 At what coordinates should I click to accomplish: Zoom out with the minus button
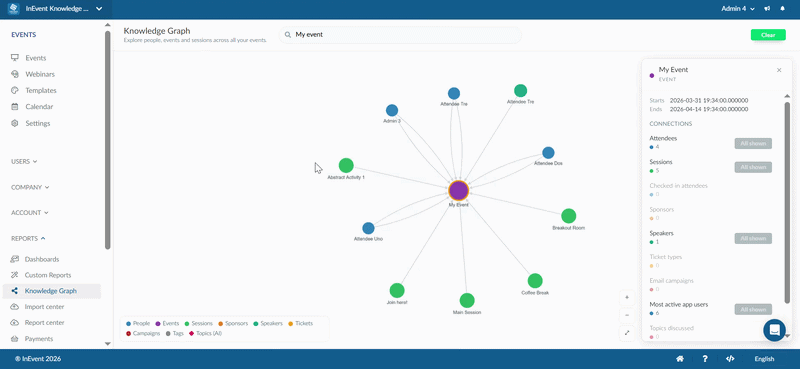(x=627, y=315)
